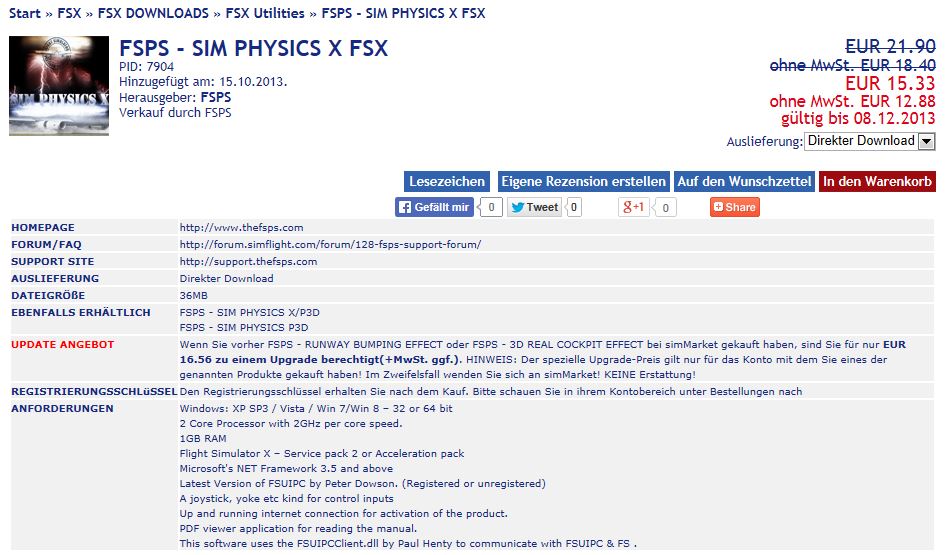Open the SIM PHYSICS X product thumbnail
947x555 pixels.
click(x=59, y=86)
